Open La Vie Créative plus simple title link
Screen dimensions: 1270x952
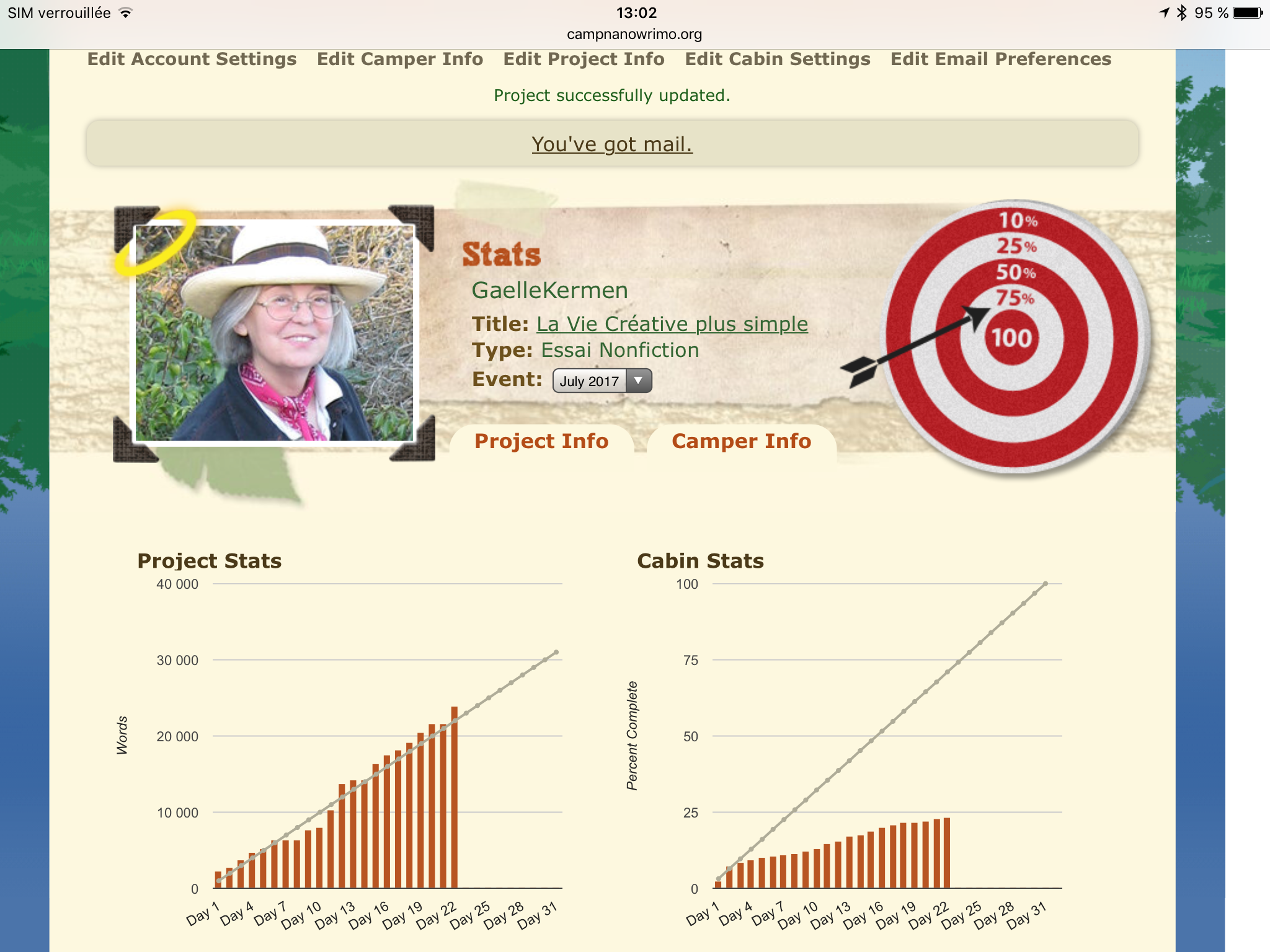[x=672, y=324]
